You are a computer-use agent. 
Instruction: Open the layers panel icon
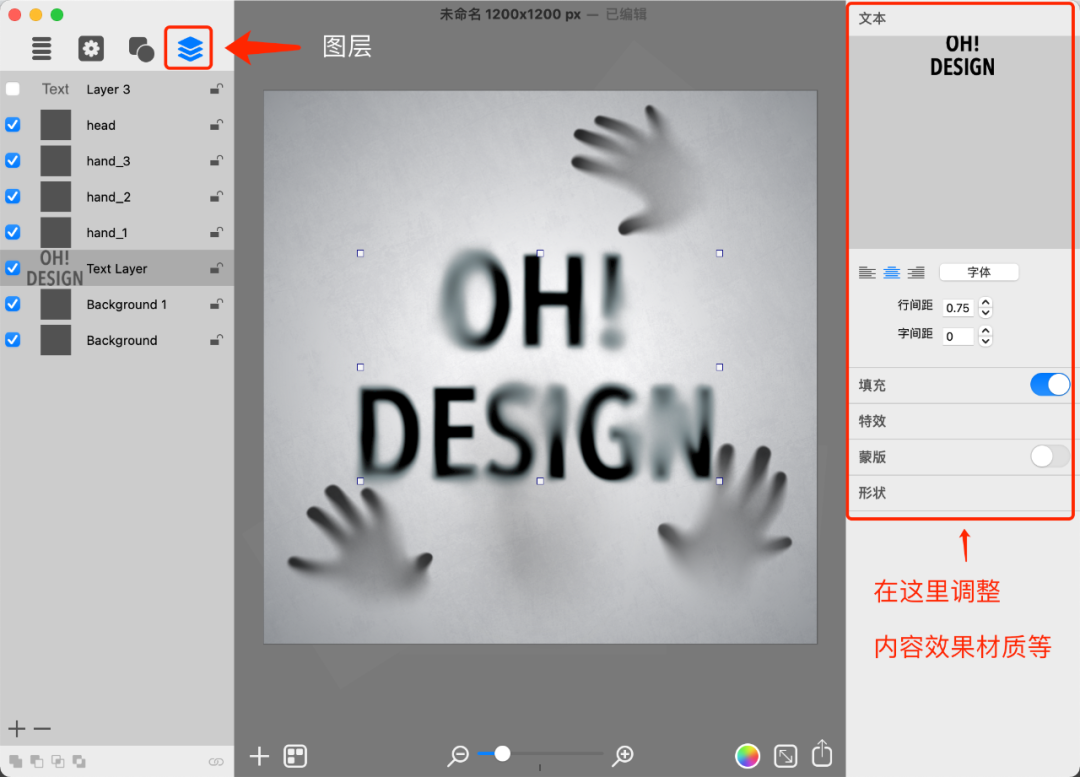[190, 48]
